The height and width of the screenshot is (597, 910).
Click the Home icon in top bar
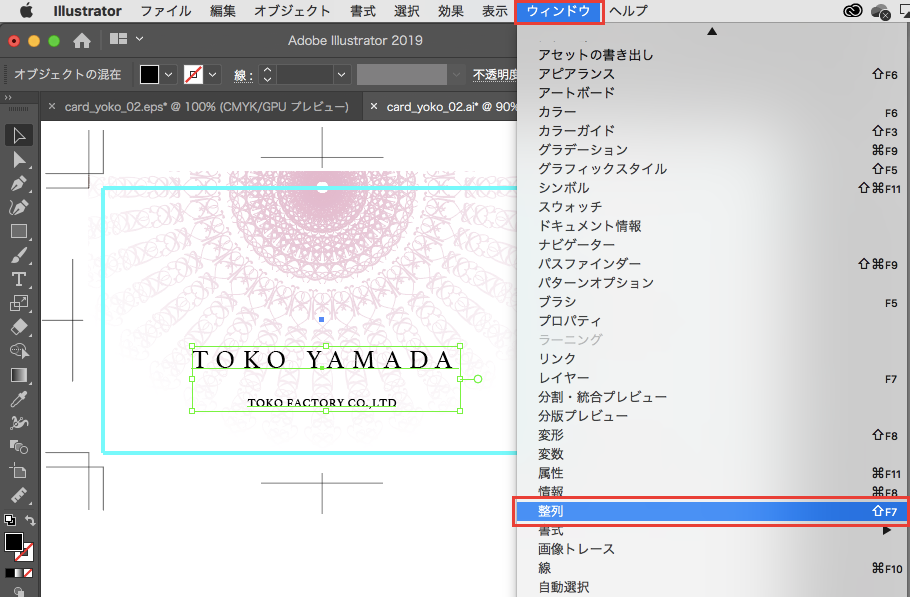point(82,41)
